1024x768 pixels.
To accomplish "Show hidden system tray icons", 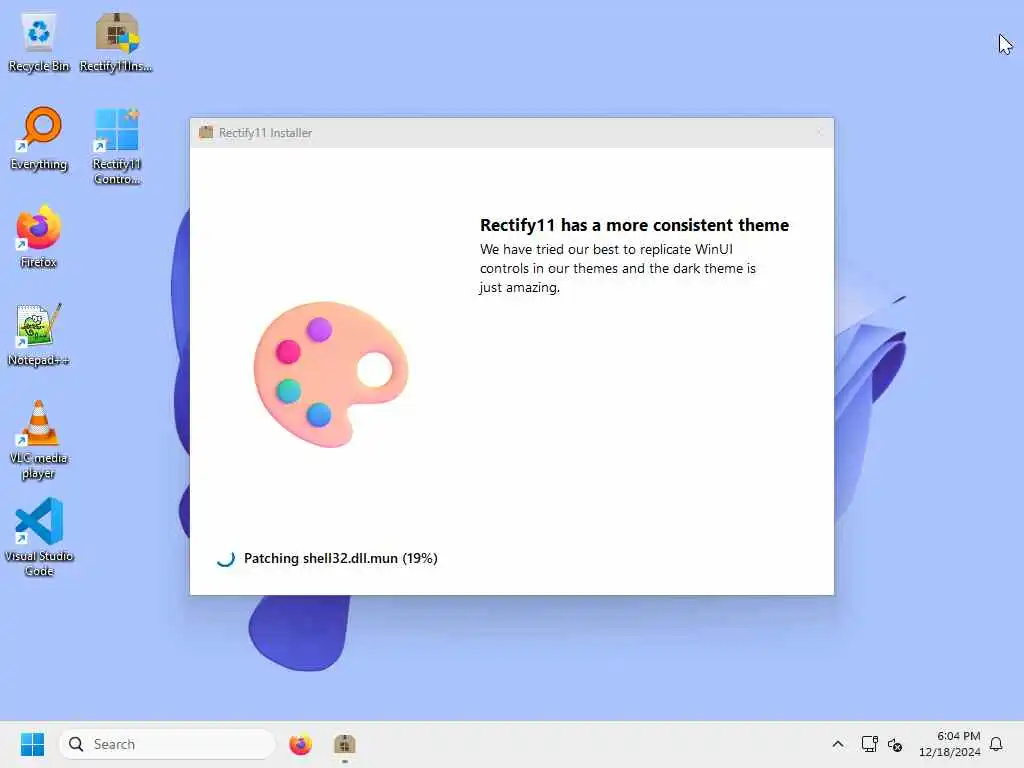I will point(838,744).
